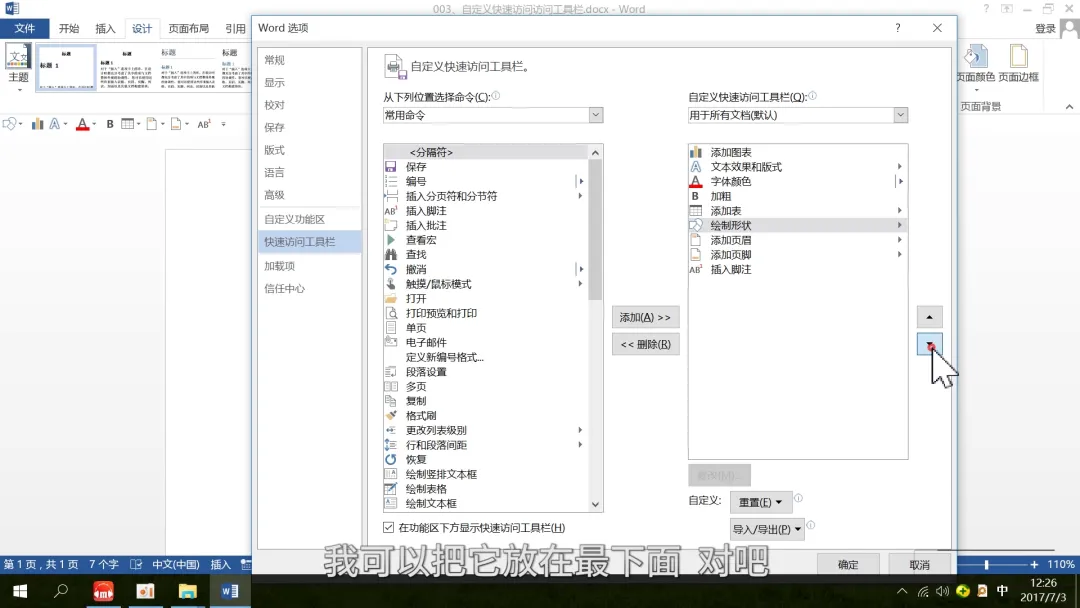
Task: Click Insert Footnote icon in right list
Action: pyautogui.click(x=696, y=269)
